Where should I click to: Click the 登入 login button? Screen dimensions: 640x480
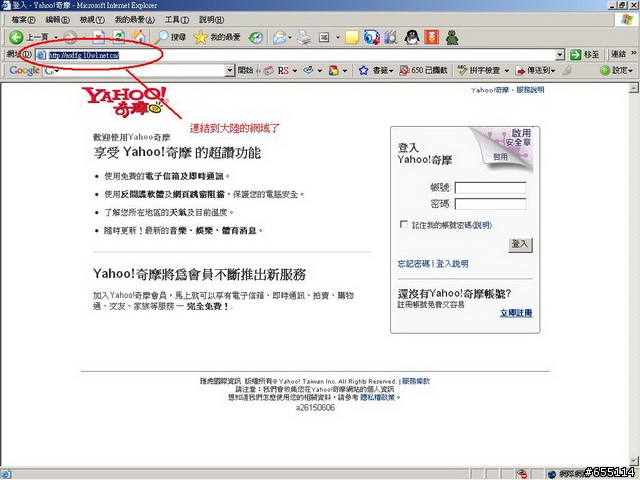[x=520, y=244]
